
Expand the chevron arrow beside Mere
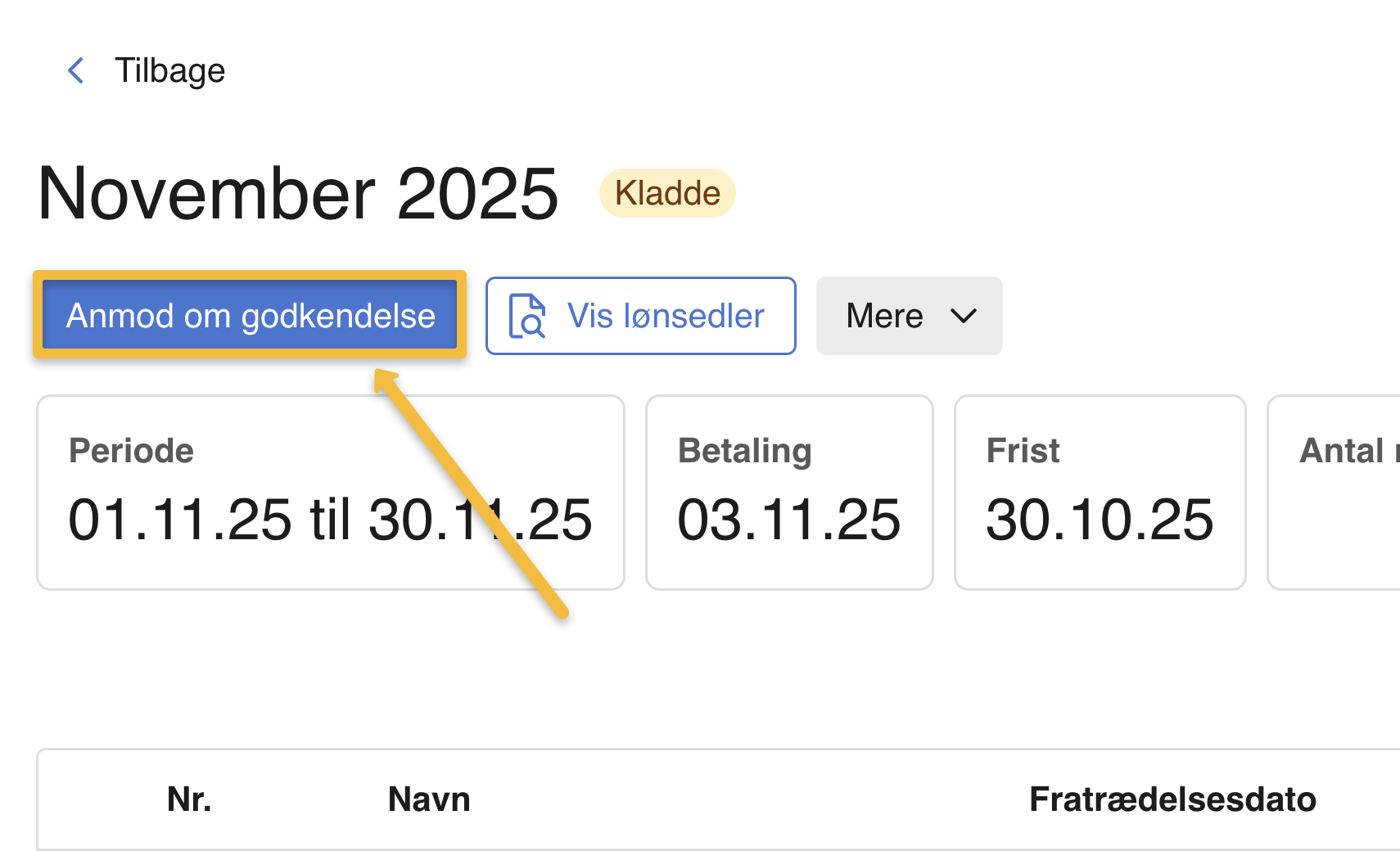pos(964,316)
